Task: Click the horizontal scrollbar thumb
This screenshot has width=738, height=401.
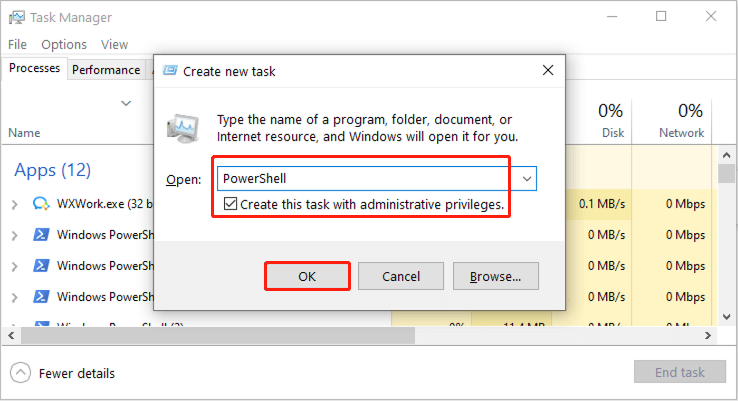Action: click(x=217, y=336)
